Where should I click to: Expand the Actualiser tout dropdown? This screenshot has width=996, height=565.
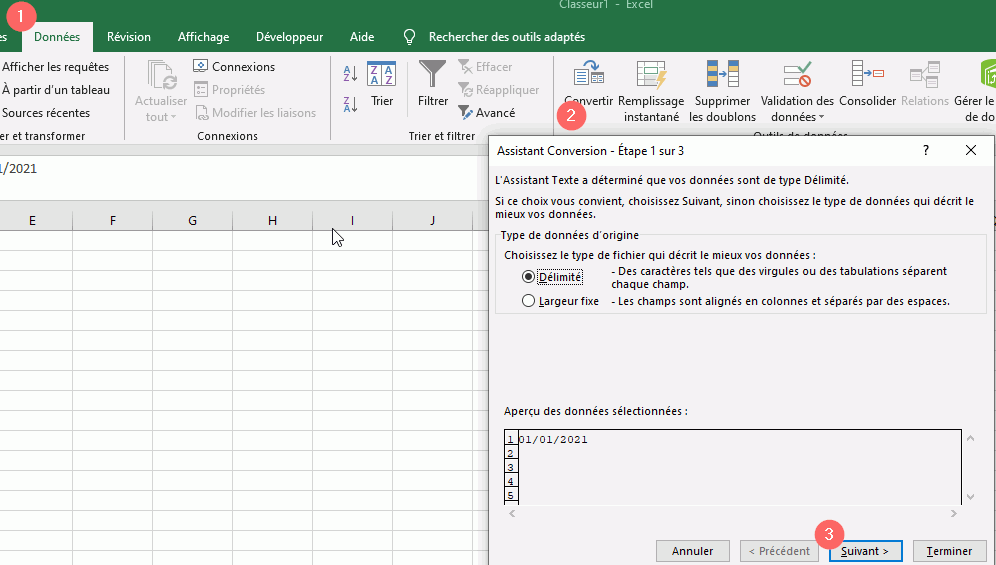(173, 118)
